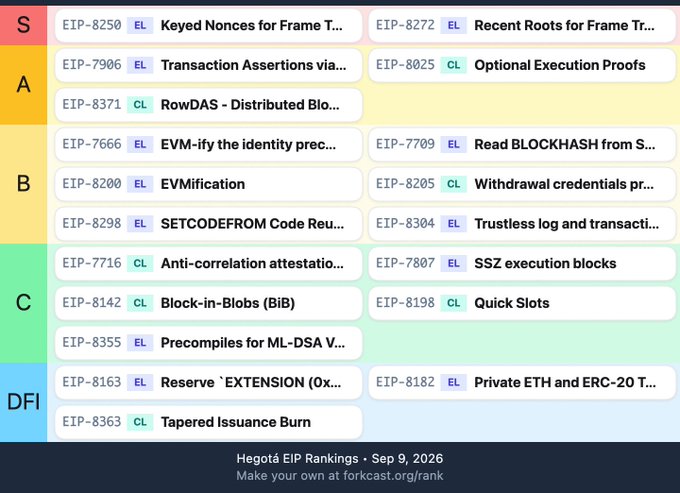Viewport: 680px width, 493px height.
Task: Click the Trustless log and transacti... title
Action: click(x=566, y=224)
